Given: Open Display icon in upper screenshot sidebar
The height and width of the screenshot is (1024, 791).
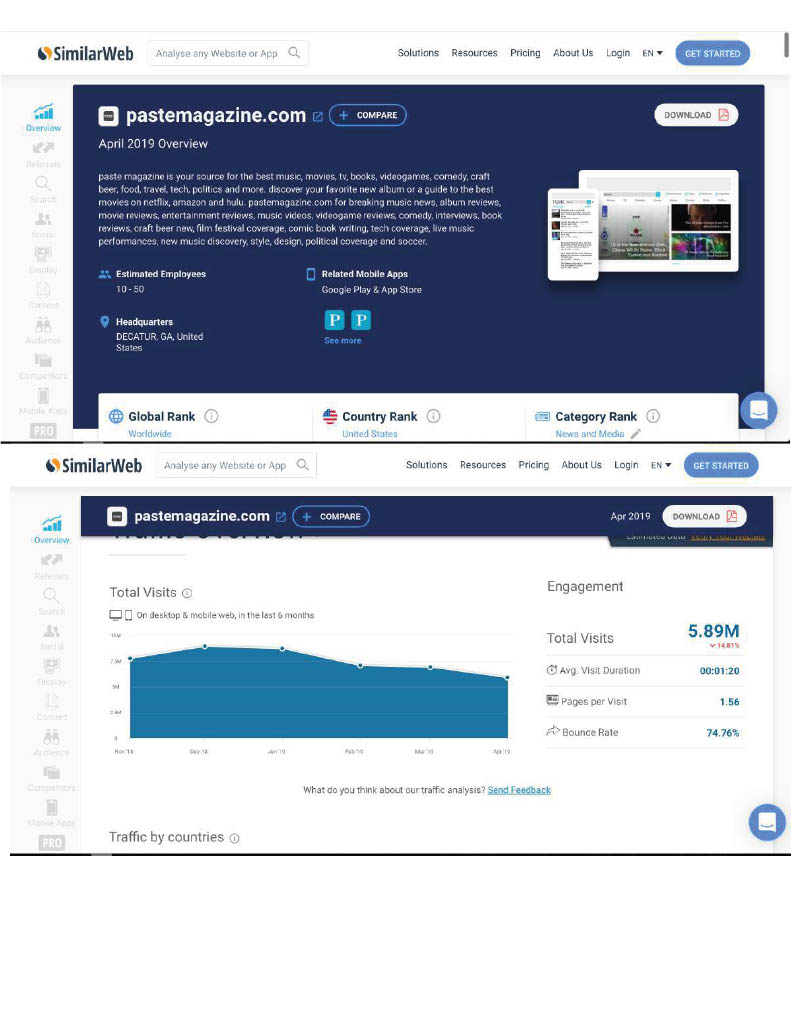Looking at the screenshot, I should [43, 254].
